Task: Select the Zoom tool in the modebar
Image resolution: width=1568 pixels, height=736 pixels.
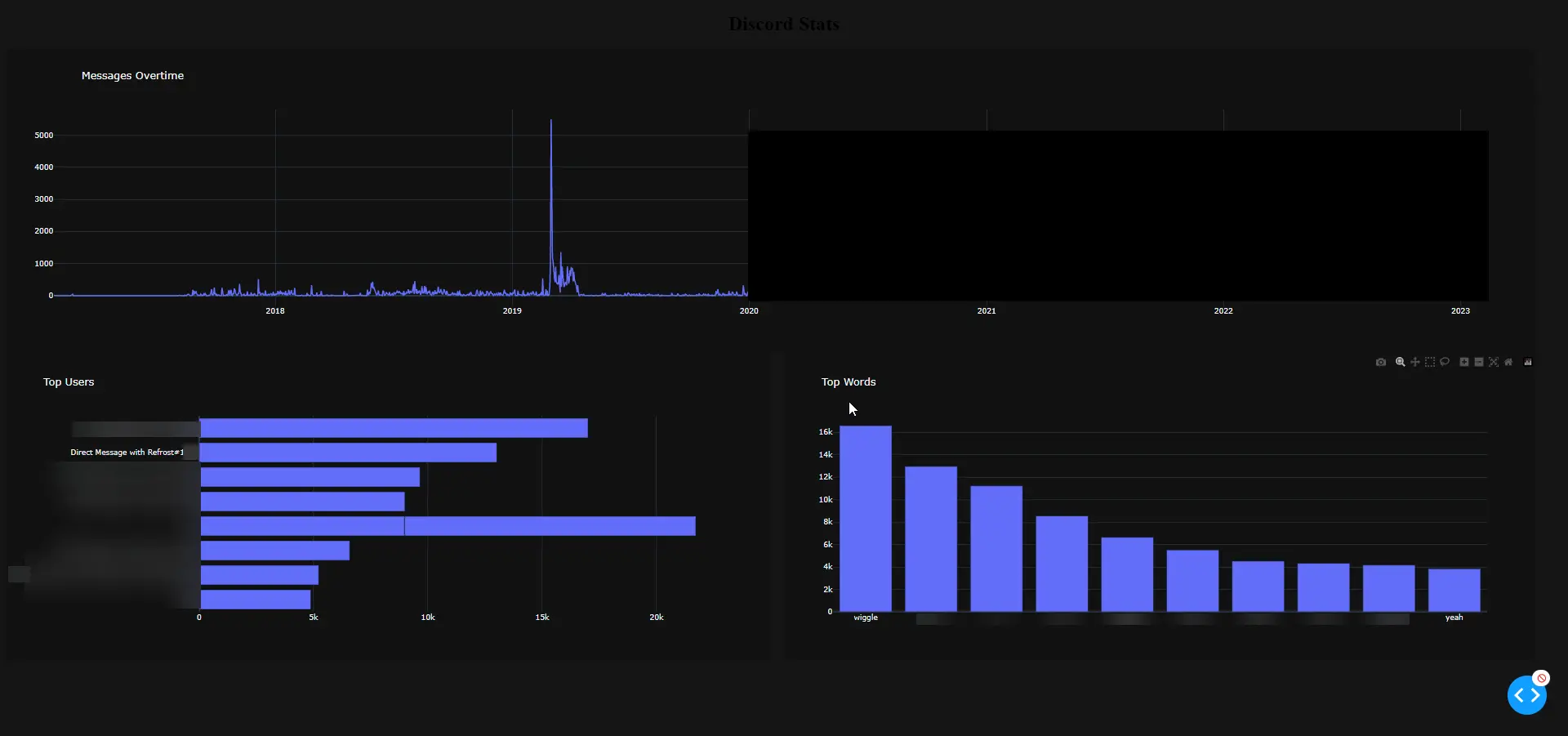Action: coord(1401,362)
